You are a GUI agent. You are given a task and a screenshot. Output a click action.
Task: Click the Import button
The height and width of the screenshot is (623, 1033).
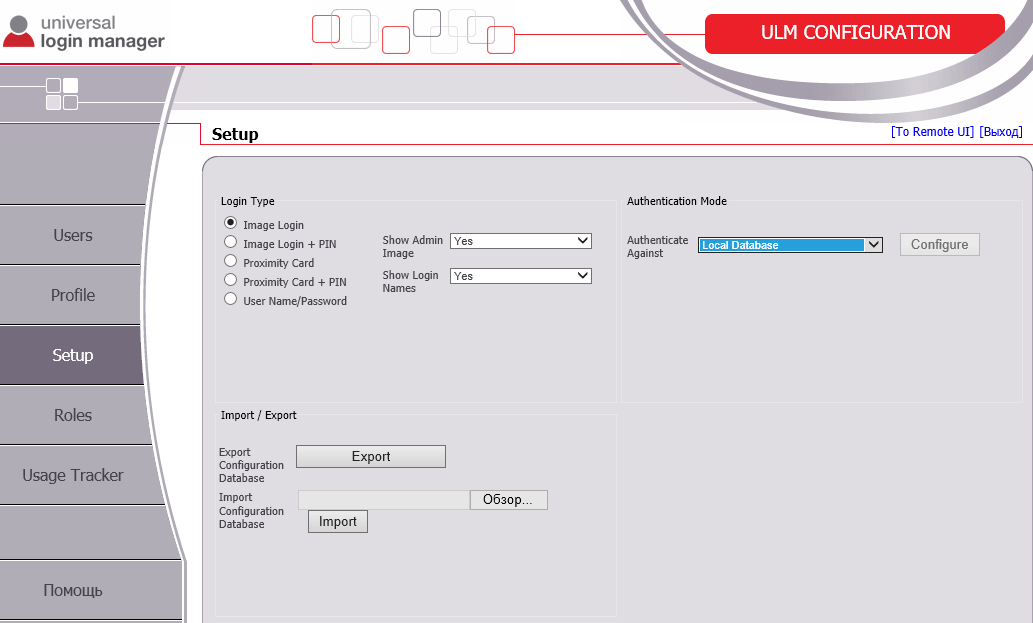pos(338,522)
